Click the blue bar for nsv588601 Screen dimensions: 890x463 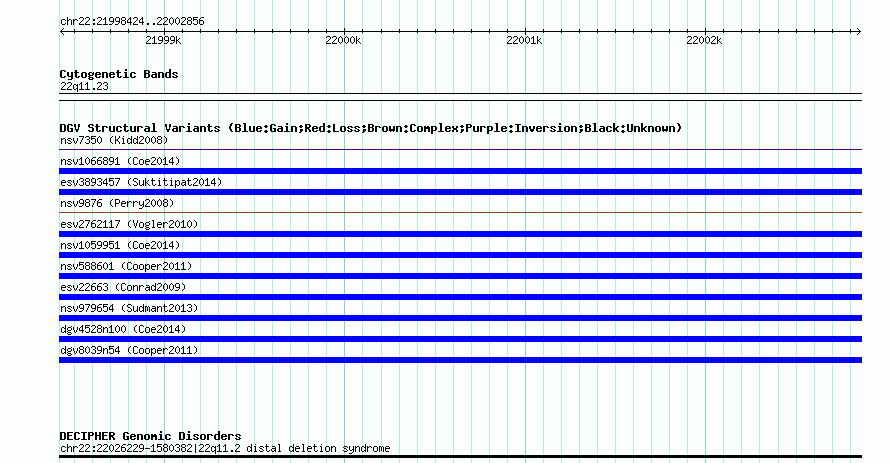pyautogui.click(x=460, y=276)
